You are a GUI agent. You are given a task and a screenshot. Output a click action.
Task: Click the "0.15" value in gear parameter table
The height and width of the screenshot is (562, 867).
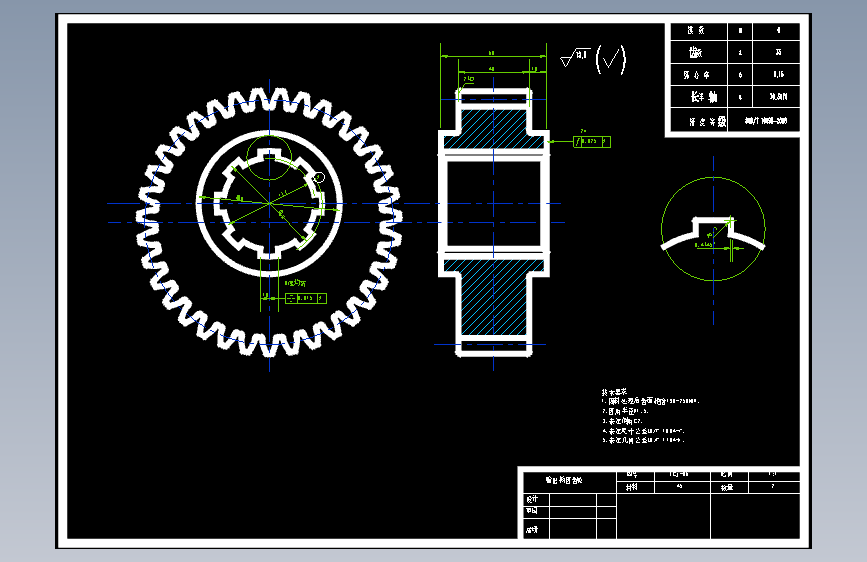(x=777, y=75)
